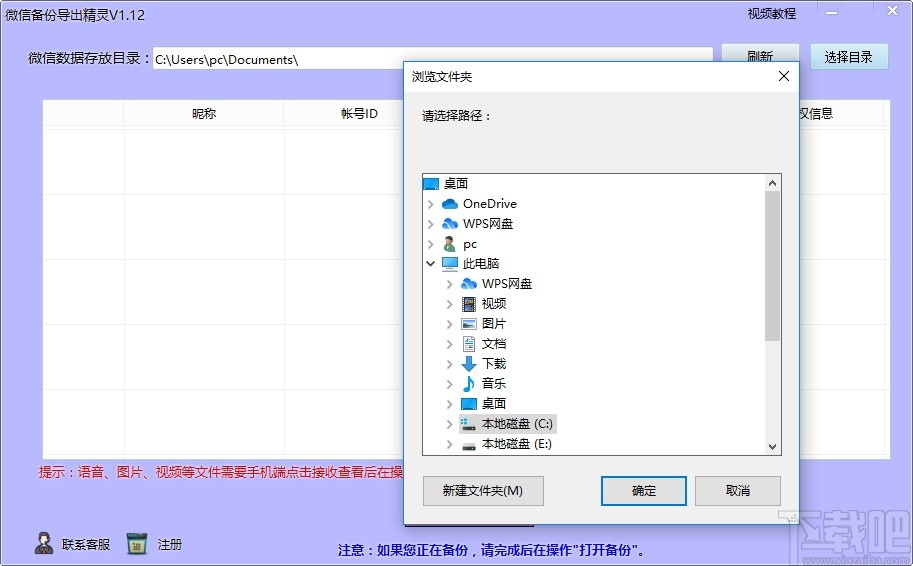Expand the 视频 folder node
The width and height of the screenshot is (913, 566).
(x=449, y=304)
